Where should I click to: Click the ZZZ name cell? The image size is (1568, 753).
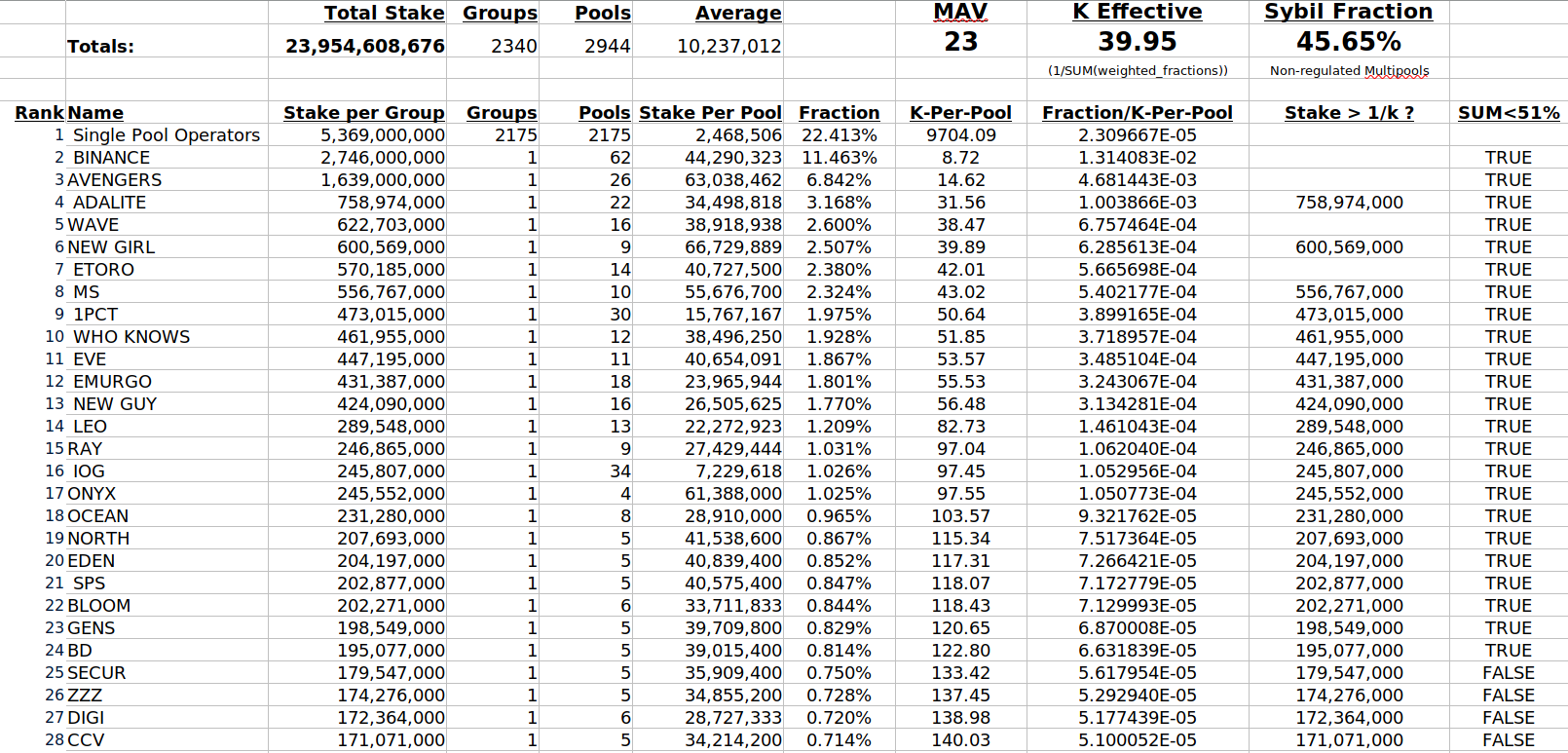85,696
